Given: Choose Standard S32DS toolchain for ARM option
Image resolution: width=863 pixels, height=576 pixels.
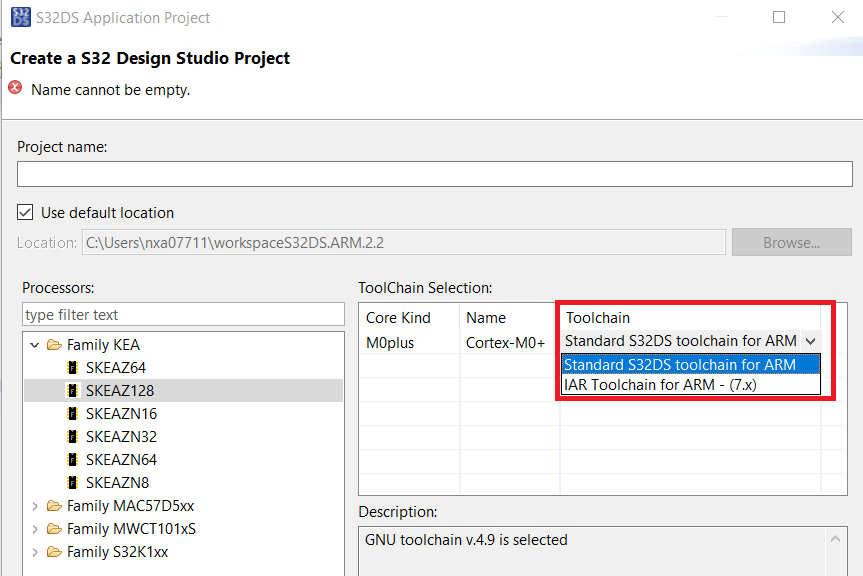Looking at the screenshot, I should click(x=680, y=364).
